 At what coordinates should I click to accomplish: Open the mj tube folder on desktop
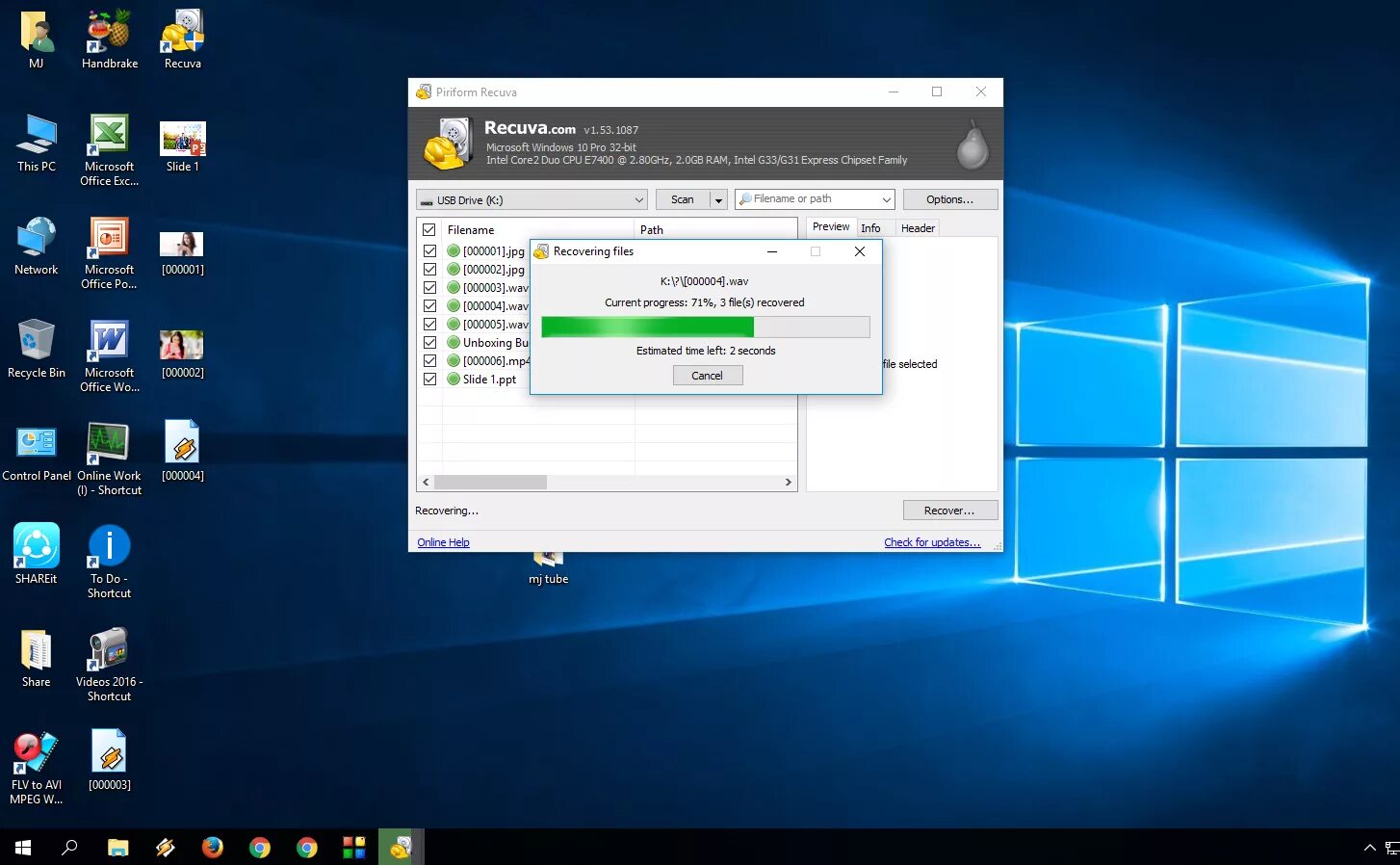tap(549, 570)
